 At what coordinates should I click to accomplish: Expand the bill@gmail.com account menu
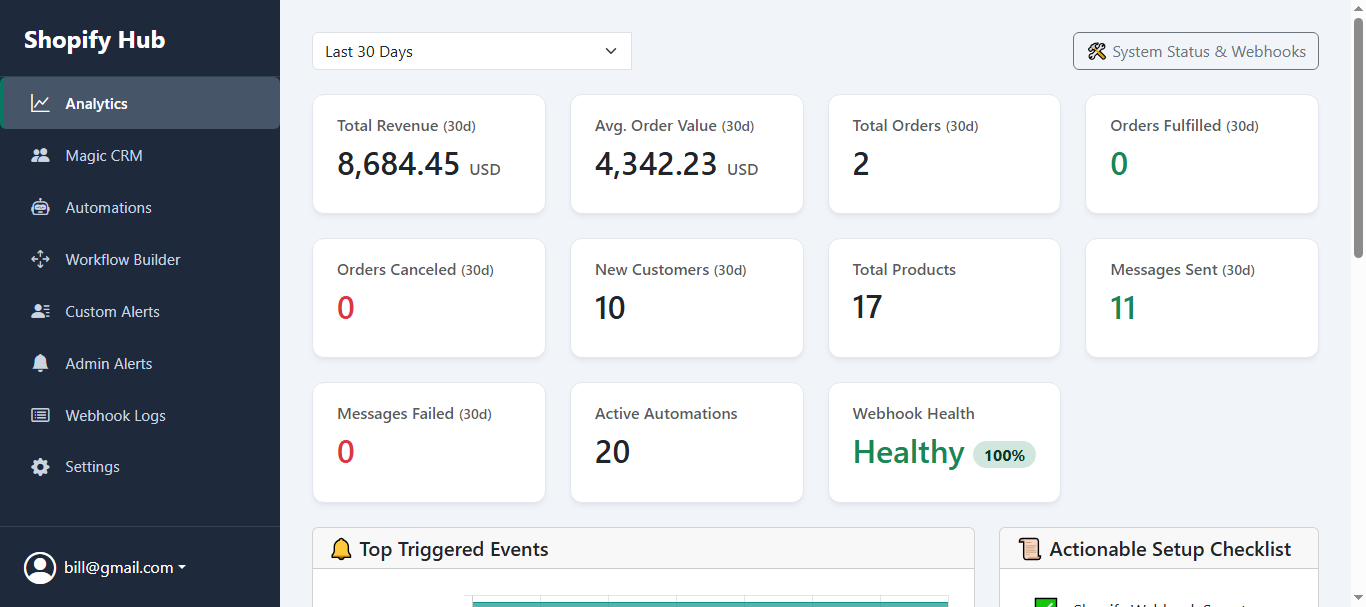click(x=125, y=567)
